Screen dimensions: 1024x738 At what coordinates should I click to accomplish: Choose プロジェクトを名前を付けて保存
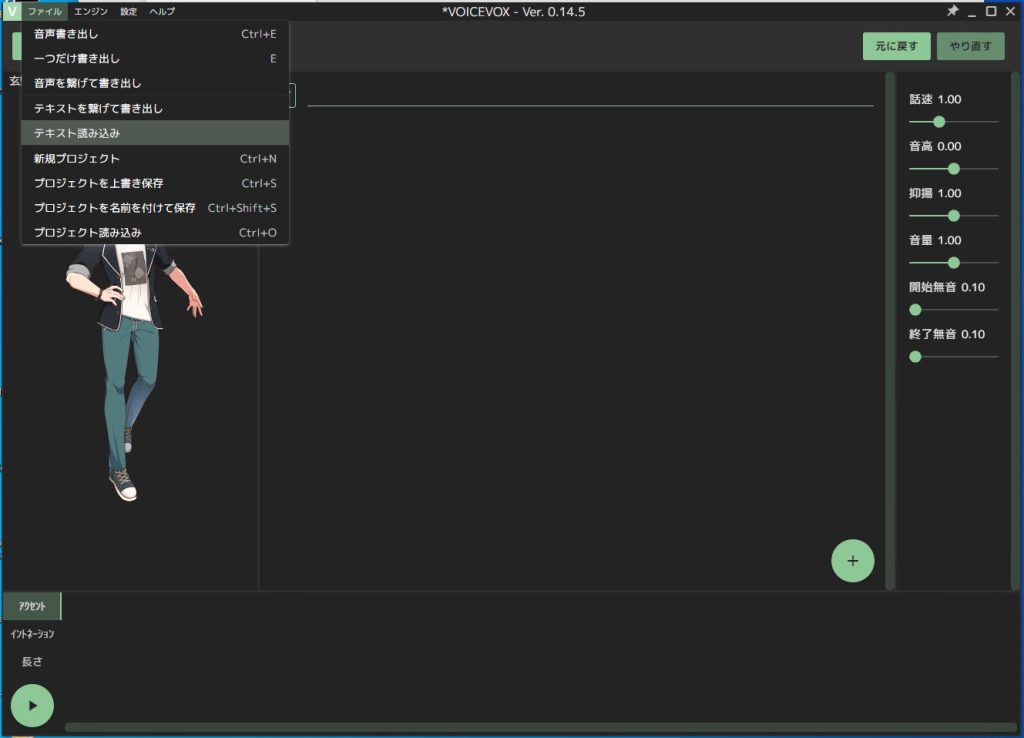155,208
